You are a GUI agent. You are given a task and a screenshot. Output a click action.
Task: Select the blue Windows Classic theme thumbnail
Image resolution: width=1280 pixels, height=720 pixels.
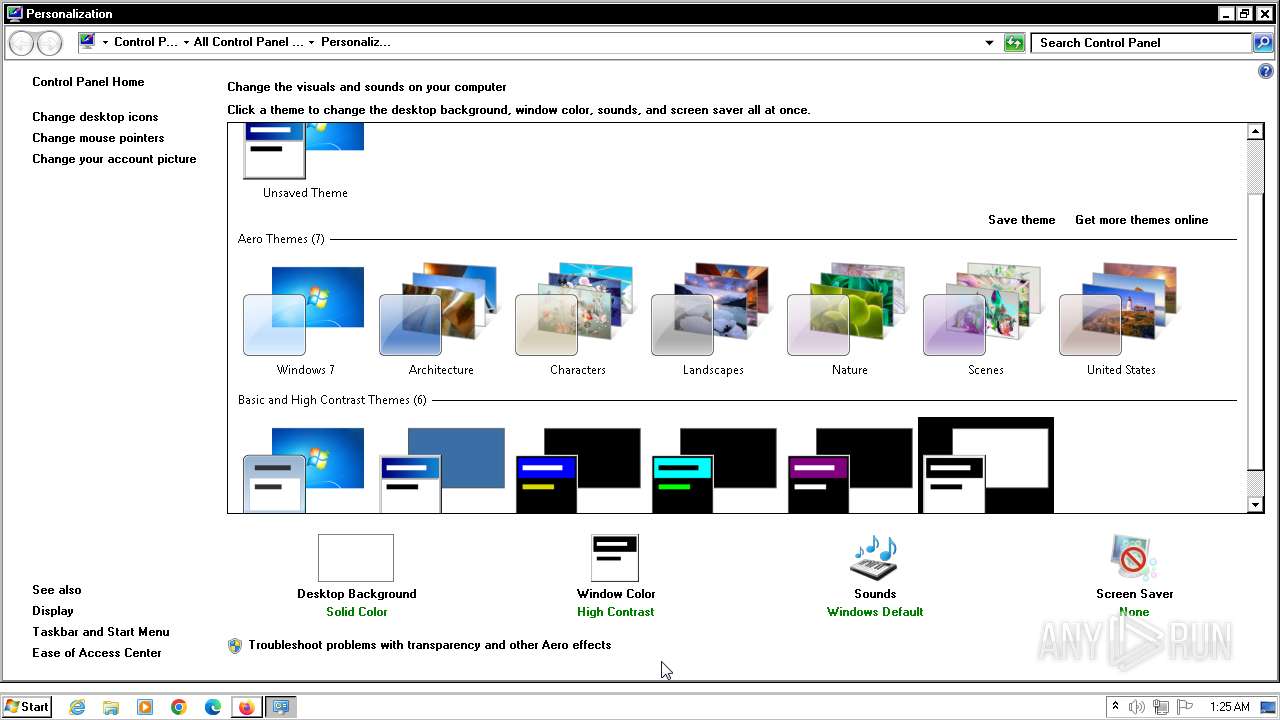[x=442, y=470]
